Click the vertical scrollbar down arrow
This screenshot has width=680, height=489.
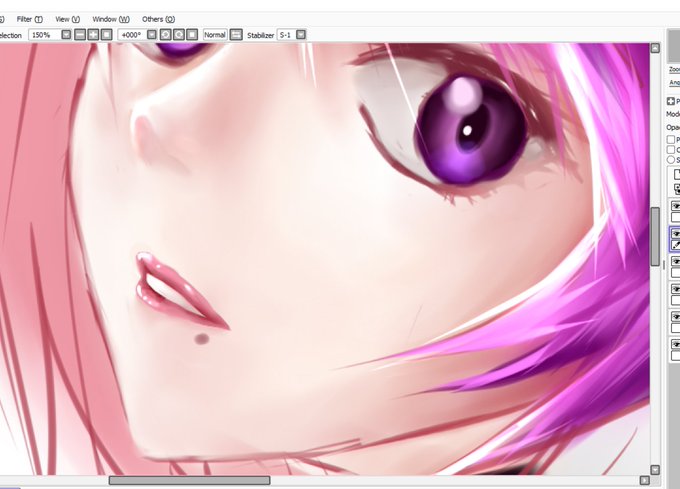[x=655, y=470]
